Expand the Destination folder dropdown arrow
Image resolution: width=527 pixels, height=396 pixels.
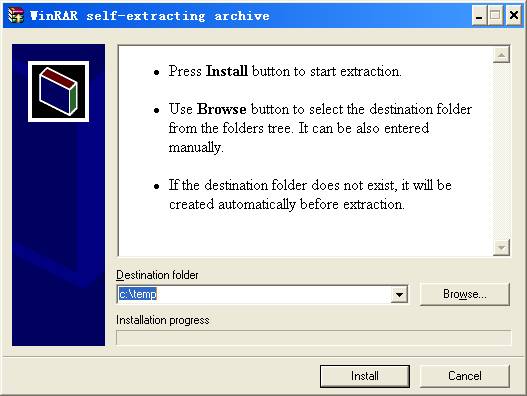(x=399, y=294)
